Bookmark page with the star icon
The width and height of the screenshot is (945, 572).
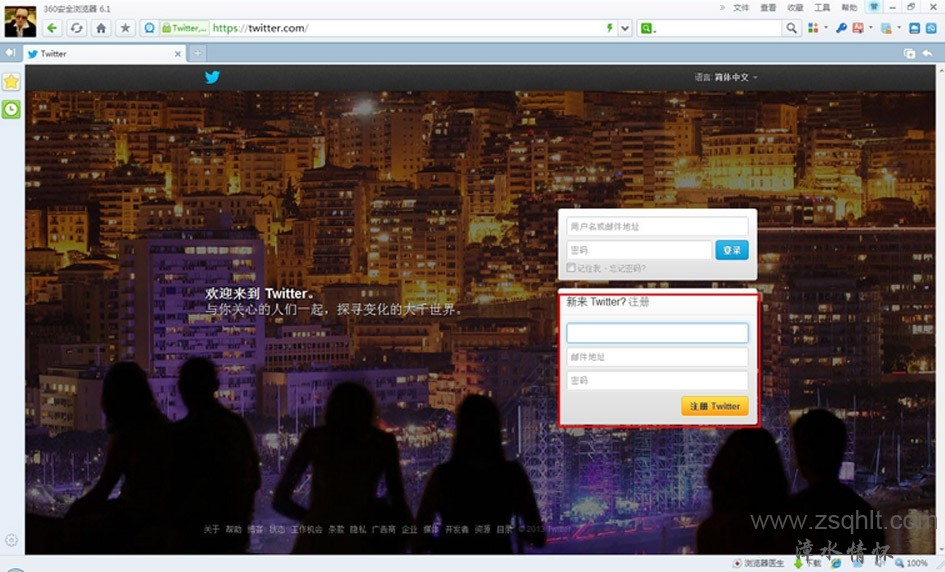point(125,28)
